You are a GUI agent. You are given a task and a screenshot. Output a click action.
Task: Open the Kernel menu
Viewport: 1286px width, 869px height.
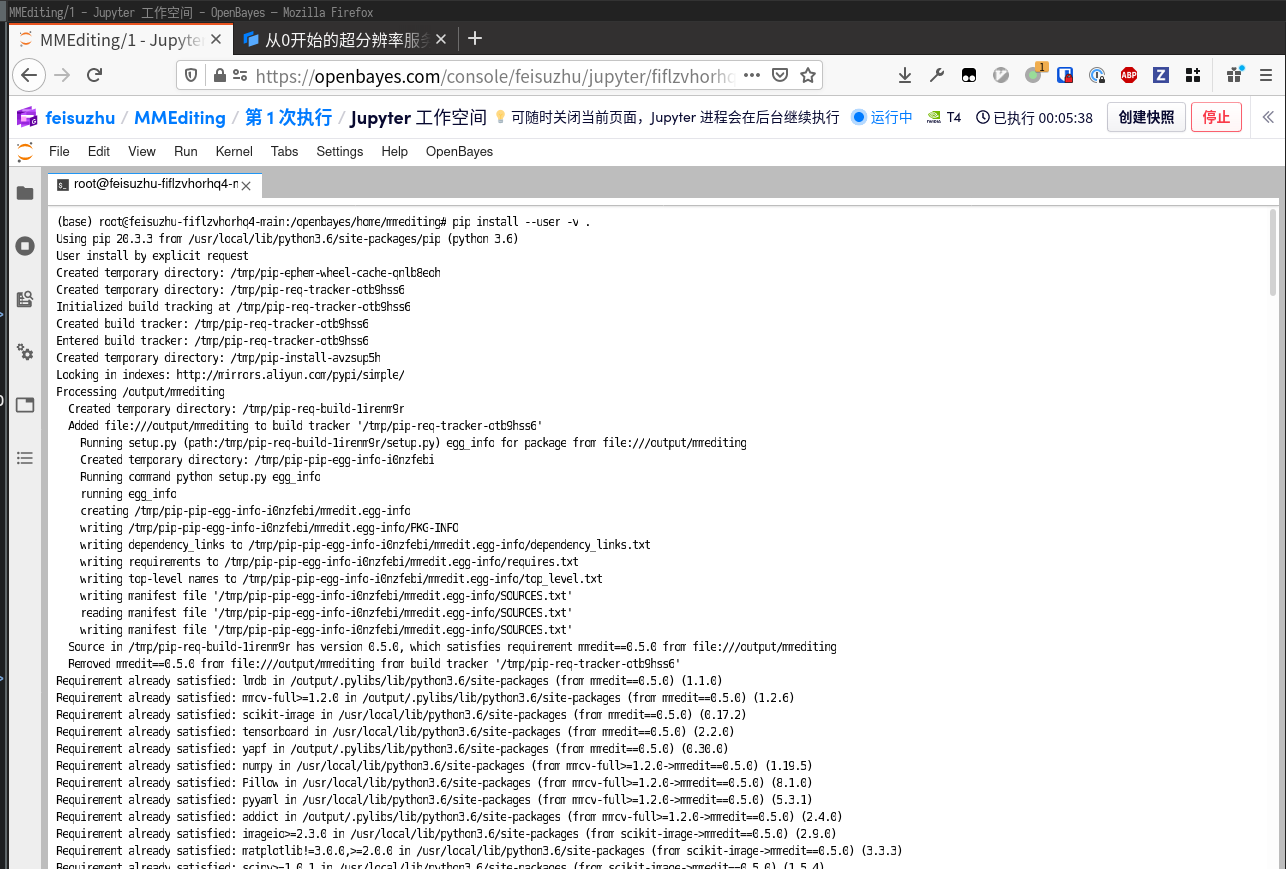(x=234, y=151)
